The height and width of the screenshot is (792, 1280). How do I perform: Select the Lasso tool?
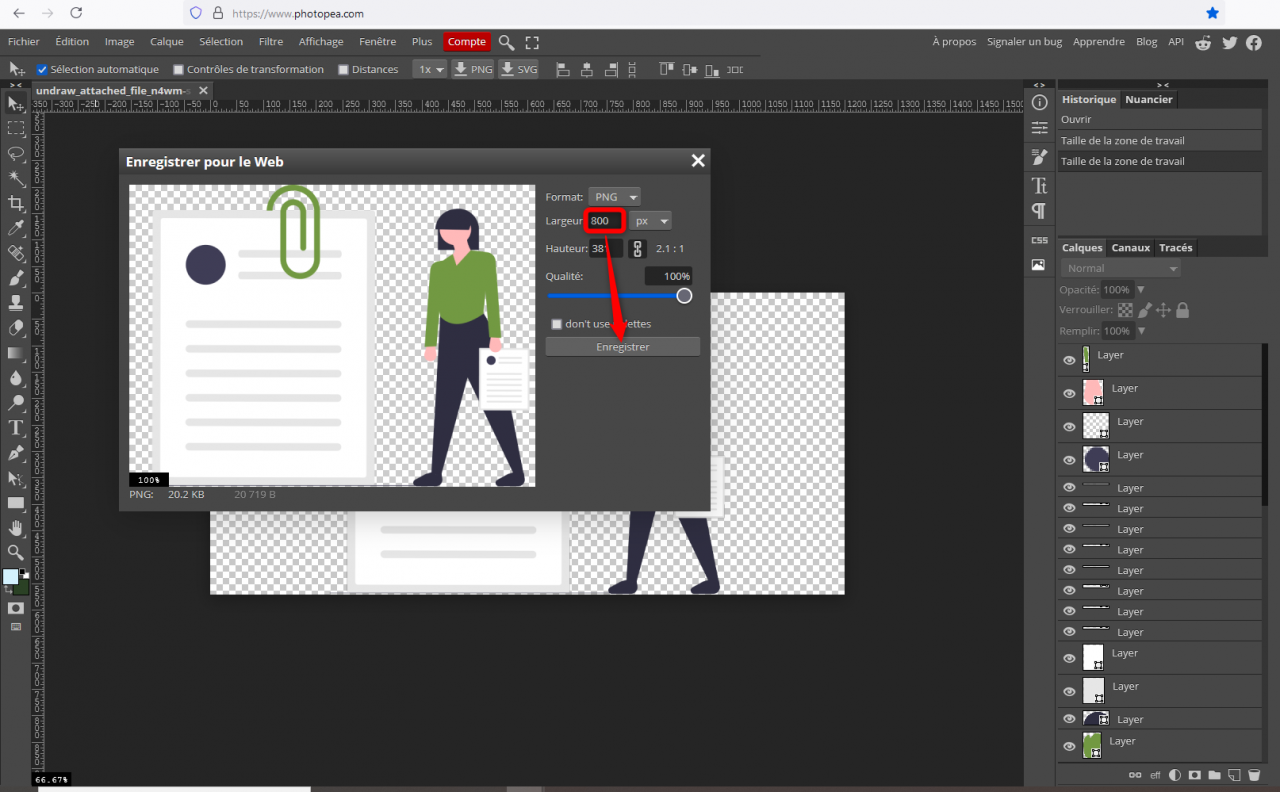16,154
